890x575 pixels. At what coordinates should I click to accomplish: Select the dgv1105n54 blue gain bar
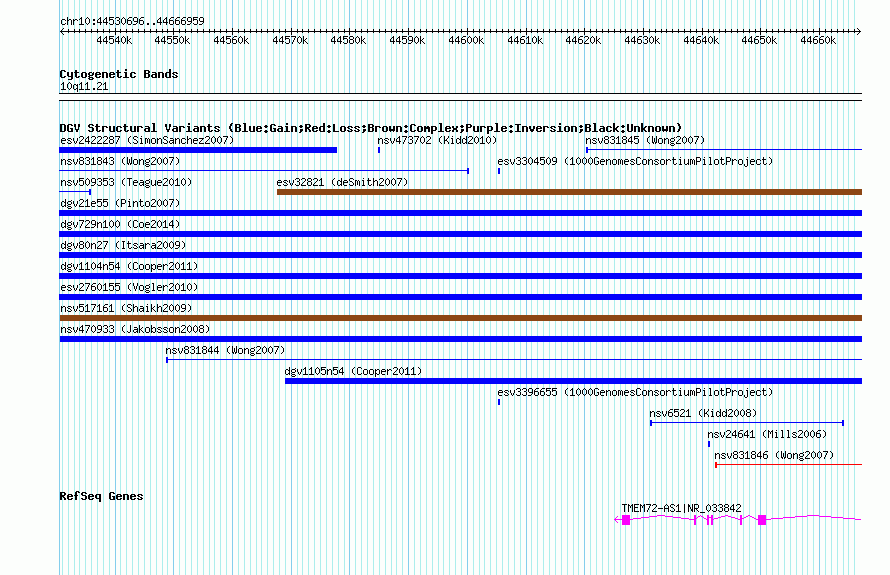pyautogui.click(x=573, y=381)
